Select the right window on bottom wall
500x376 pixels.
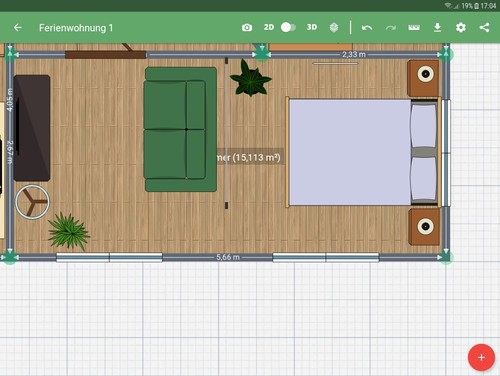pos(326,257)
